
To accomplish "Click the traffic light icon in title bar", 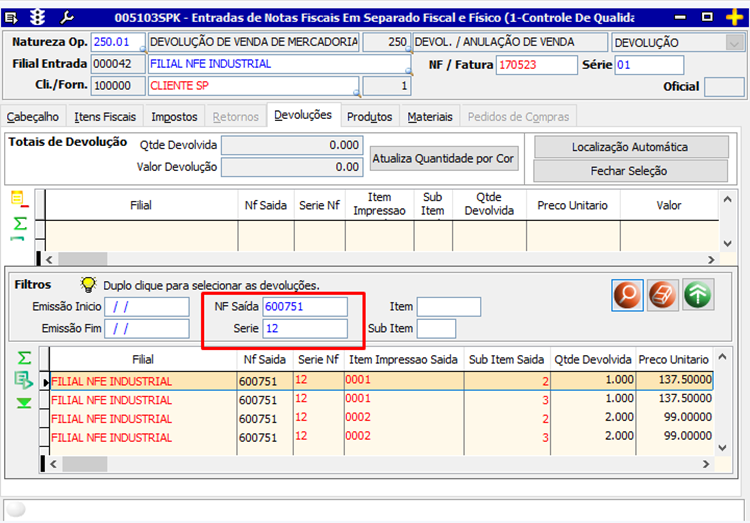I will coord(39,17).
